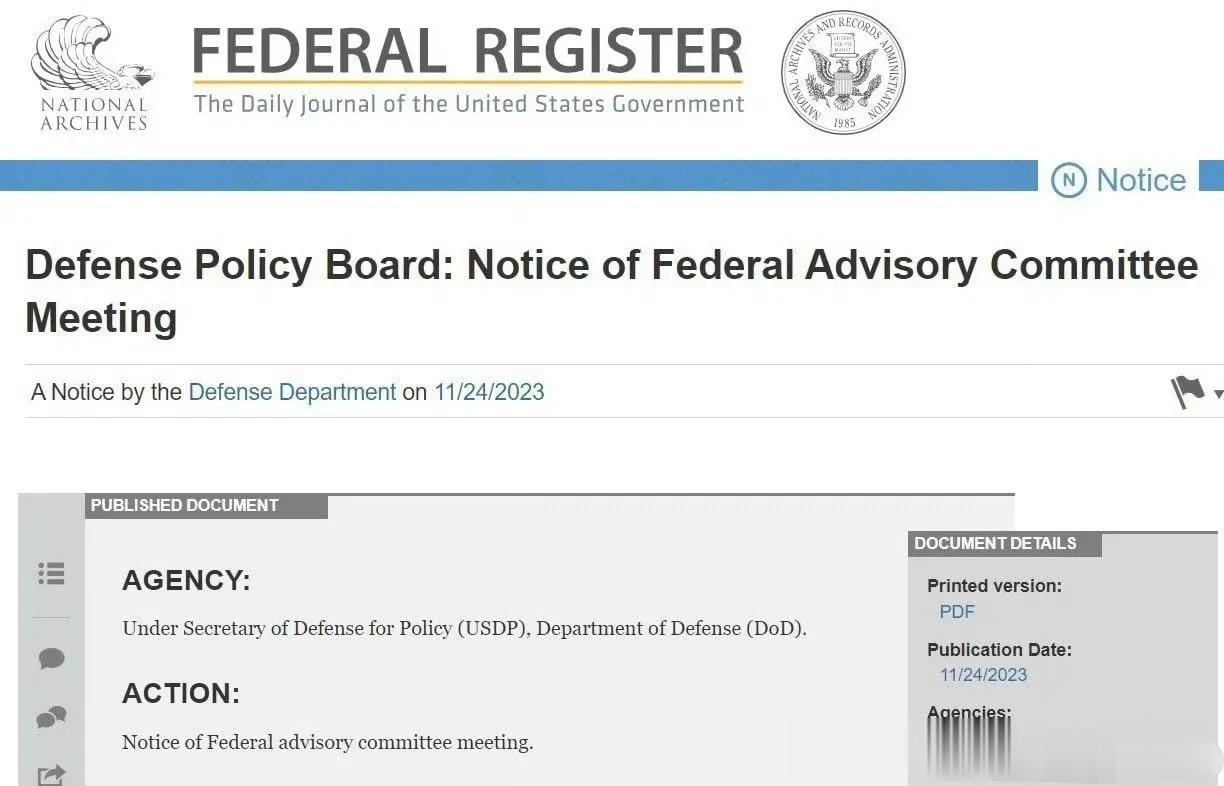This screenshot has width=1224, height=786.
Task: Click the single speech bubble comment icon
Action: [x=51, y=658]
